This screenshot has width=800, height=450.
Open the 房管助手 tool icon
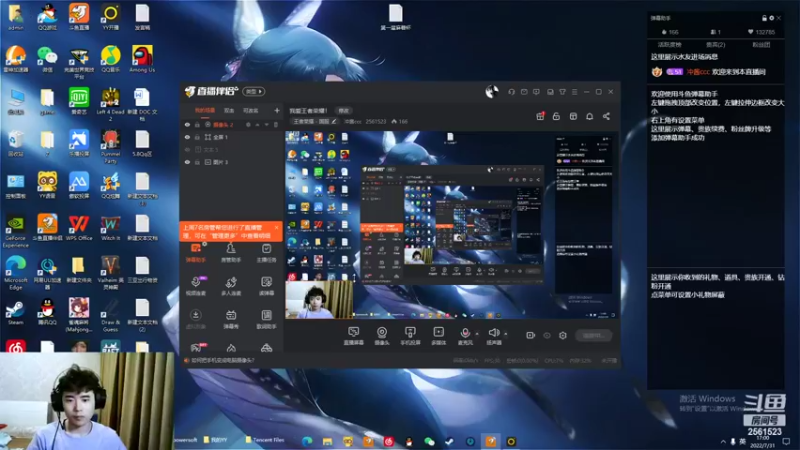pyautogui.click(x=231, y=253)
